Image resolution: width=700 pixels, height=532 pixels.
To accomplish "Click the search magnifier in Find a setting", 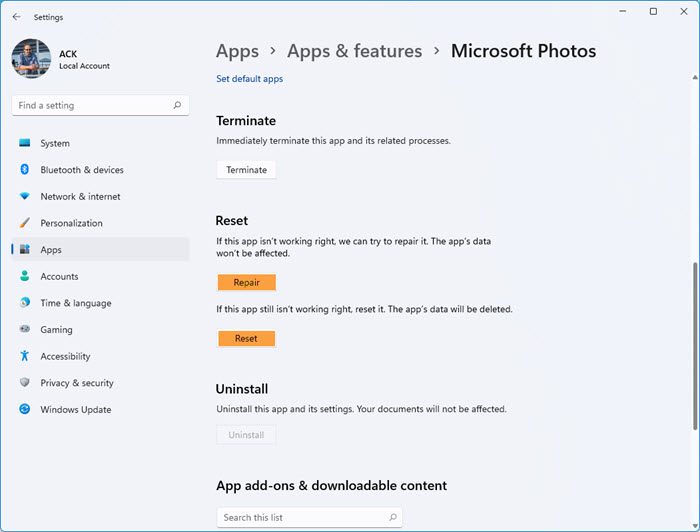I will (x=177, y=105).
